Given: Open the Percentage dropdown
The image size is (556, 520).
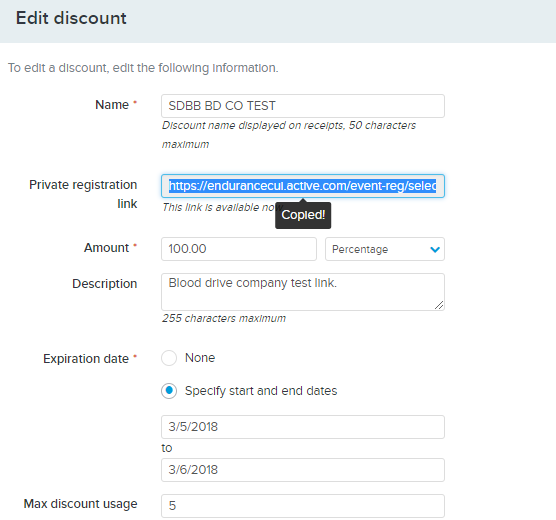Looking at the screenshot, I should (385, 249).
